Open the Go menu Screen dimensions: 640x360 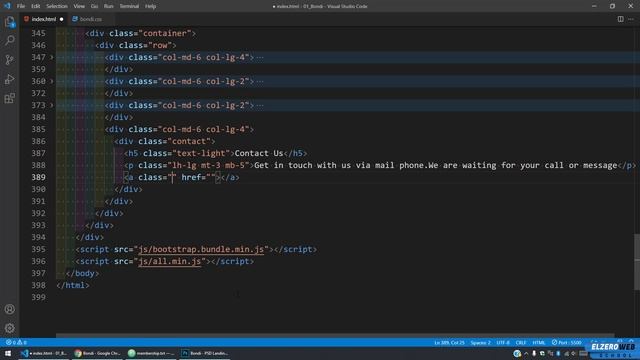point(94,6)
